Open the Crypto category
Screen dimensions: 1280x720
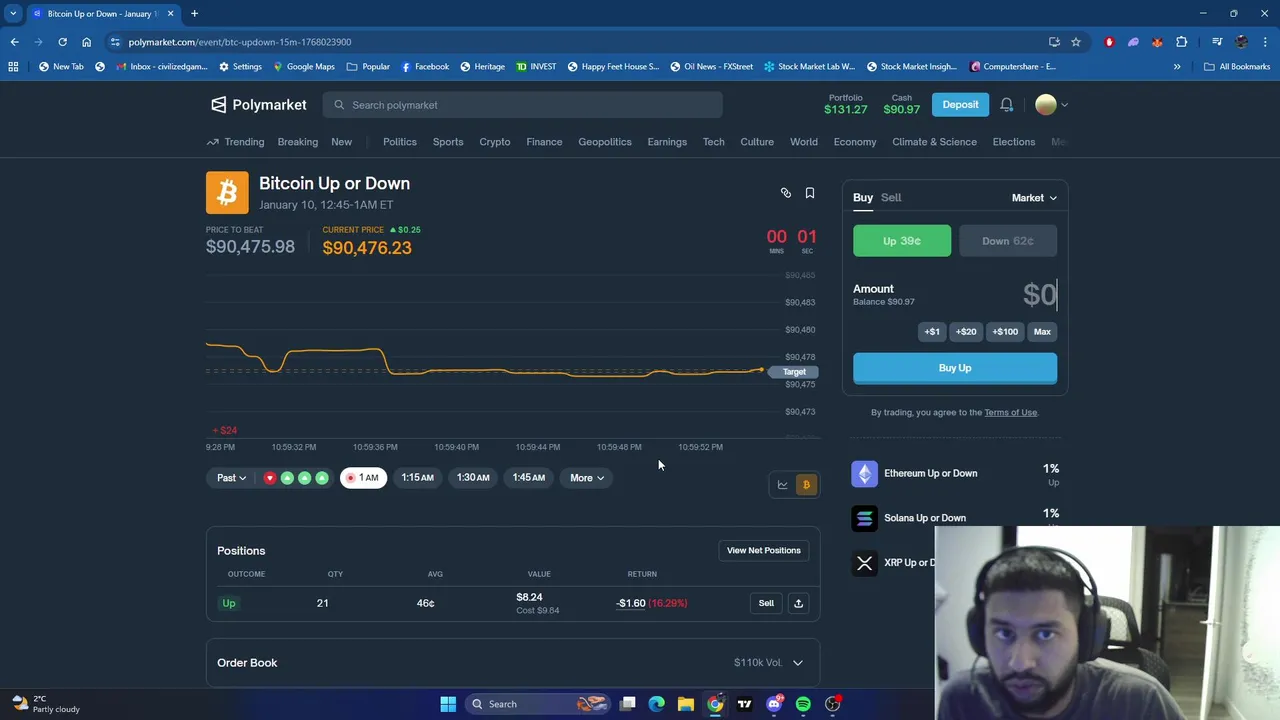(x=495, y=142)
